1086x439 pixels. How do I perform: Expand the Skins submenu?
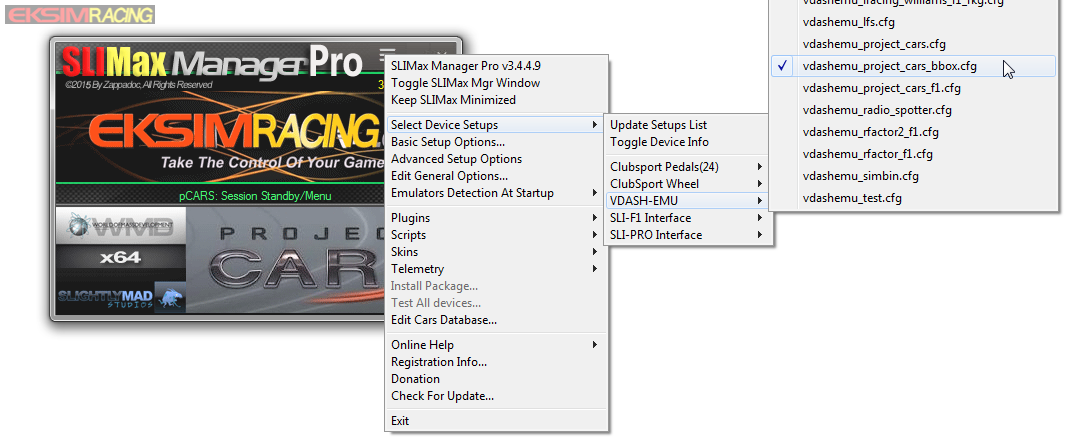pyautogui.click(x=497, y=252)
